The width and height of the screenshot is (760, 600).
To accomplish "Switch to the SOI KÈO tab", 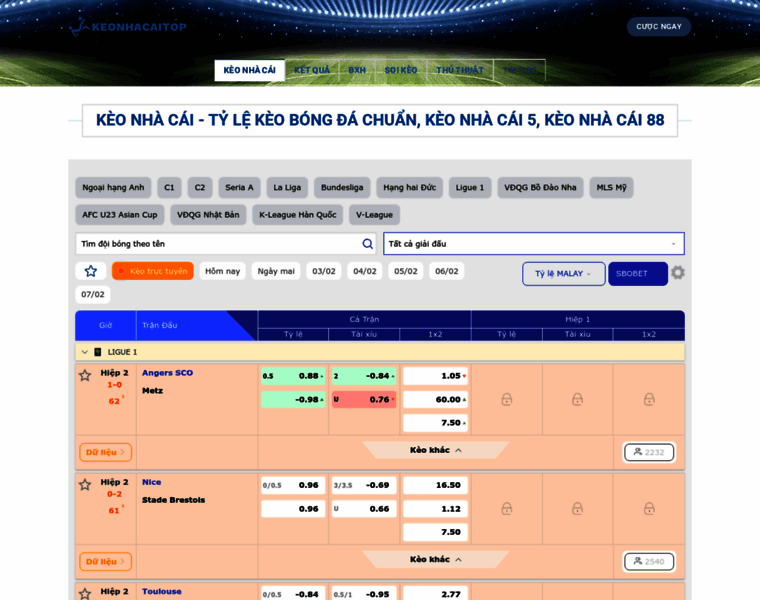I will tap(401, 70).
